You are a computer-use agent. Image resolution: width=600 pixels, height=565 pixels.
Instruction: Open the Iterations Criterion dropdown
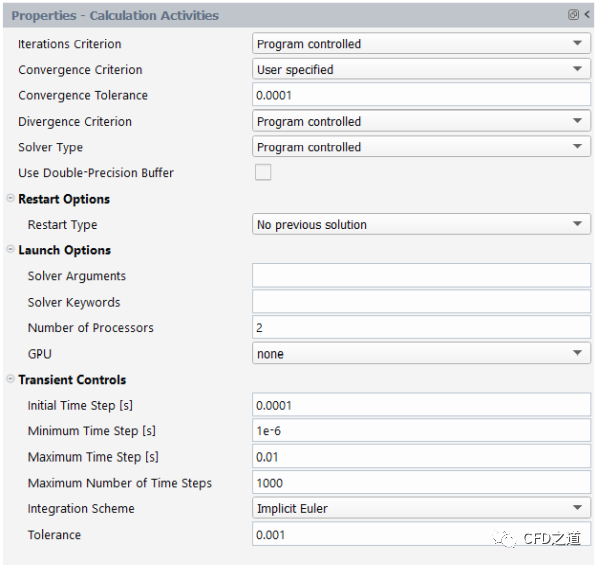421,44
